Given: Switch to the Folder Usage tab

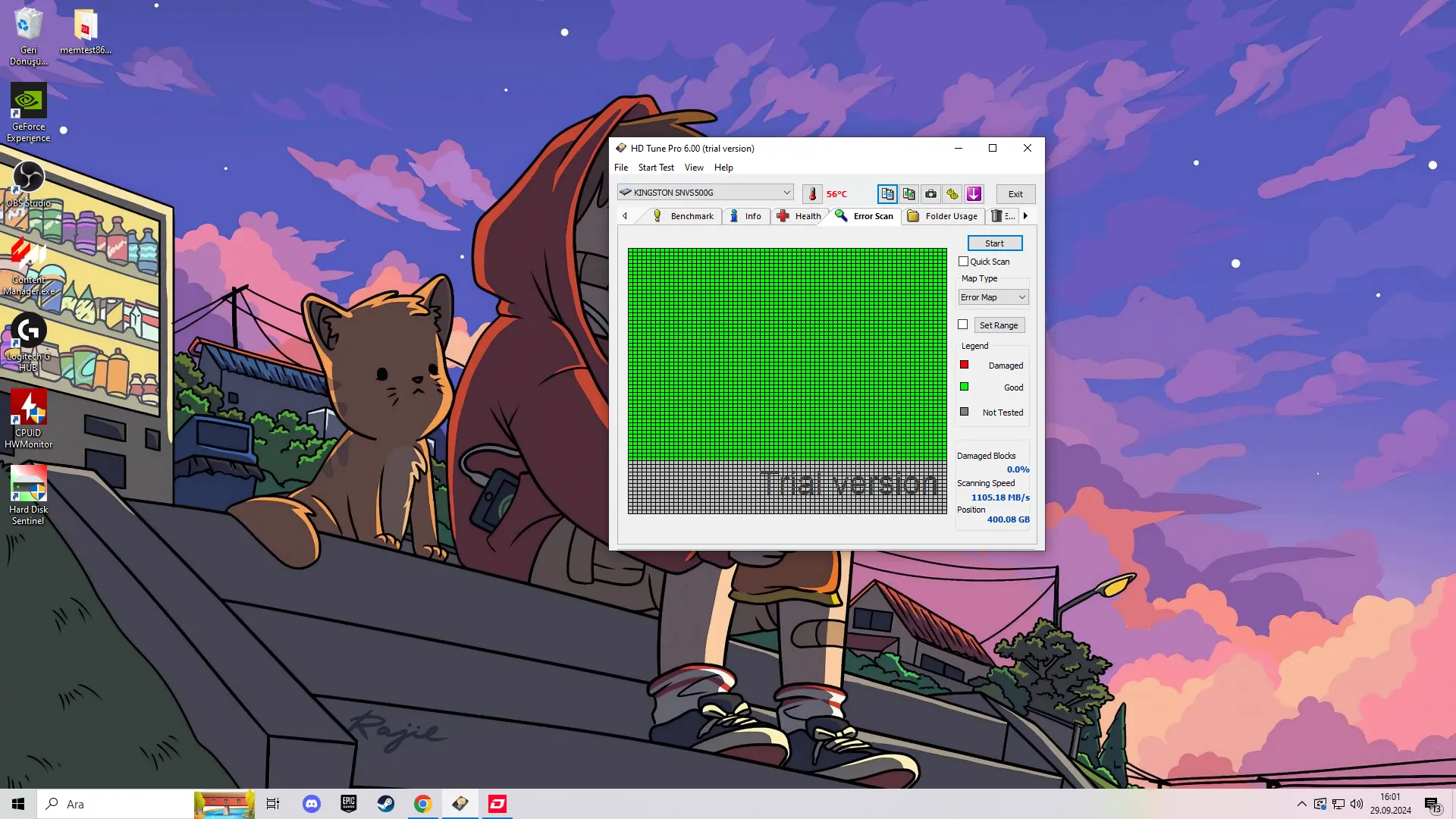Looking at the screenshot, I should [x=943, y=216].
